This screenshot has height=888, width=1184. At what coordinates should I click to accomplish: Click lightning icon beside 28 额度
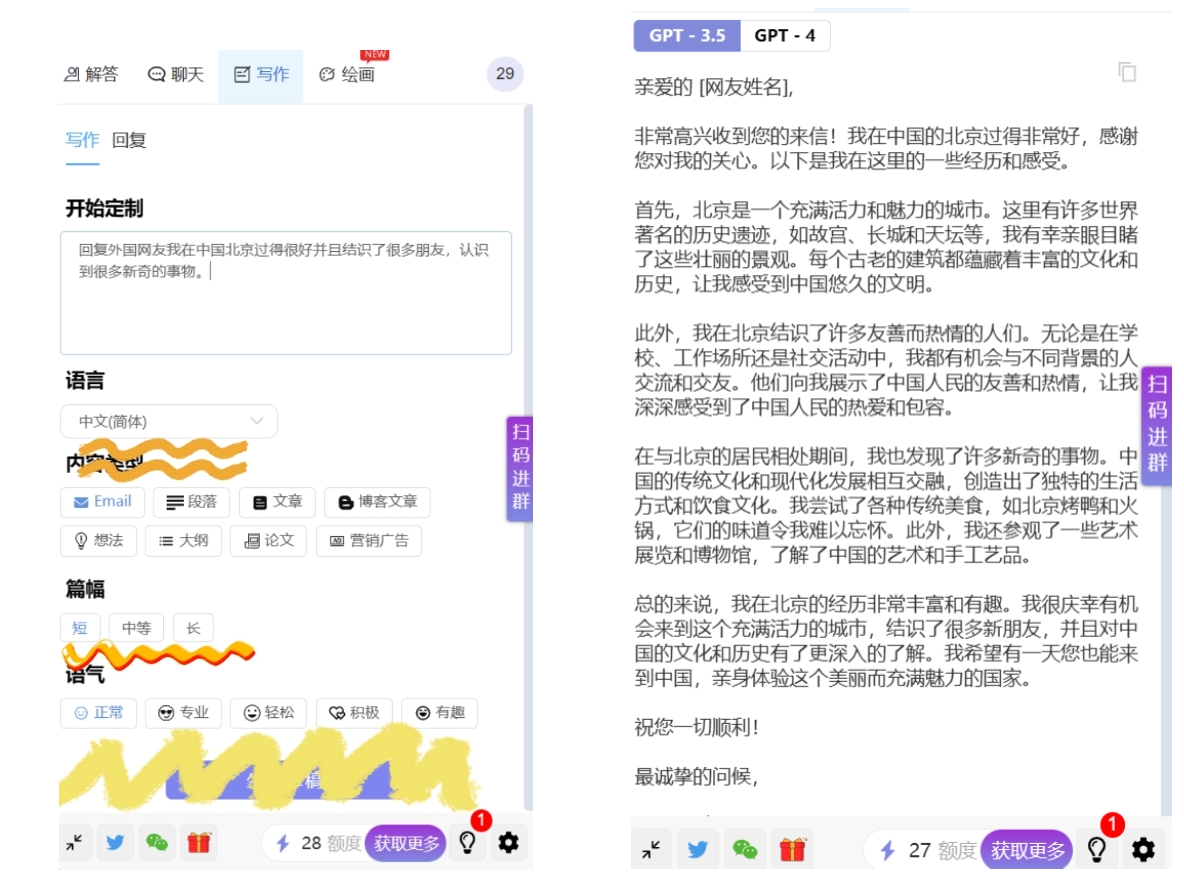coord(282,843)
